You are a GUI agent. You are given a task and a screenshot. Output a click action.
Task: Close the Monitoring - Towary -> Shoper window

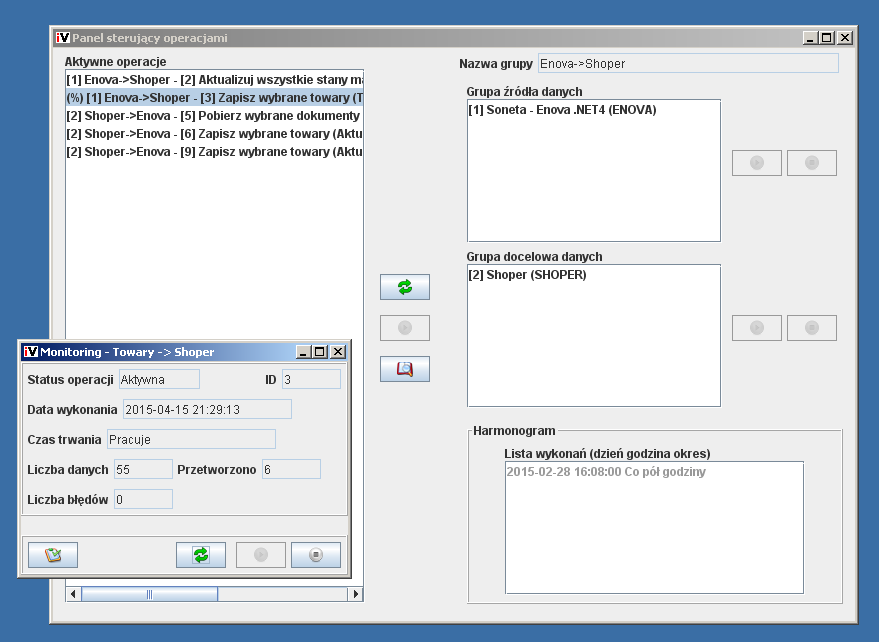(338, 352)
